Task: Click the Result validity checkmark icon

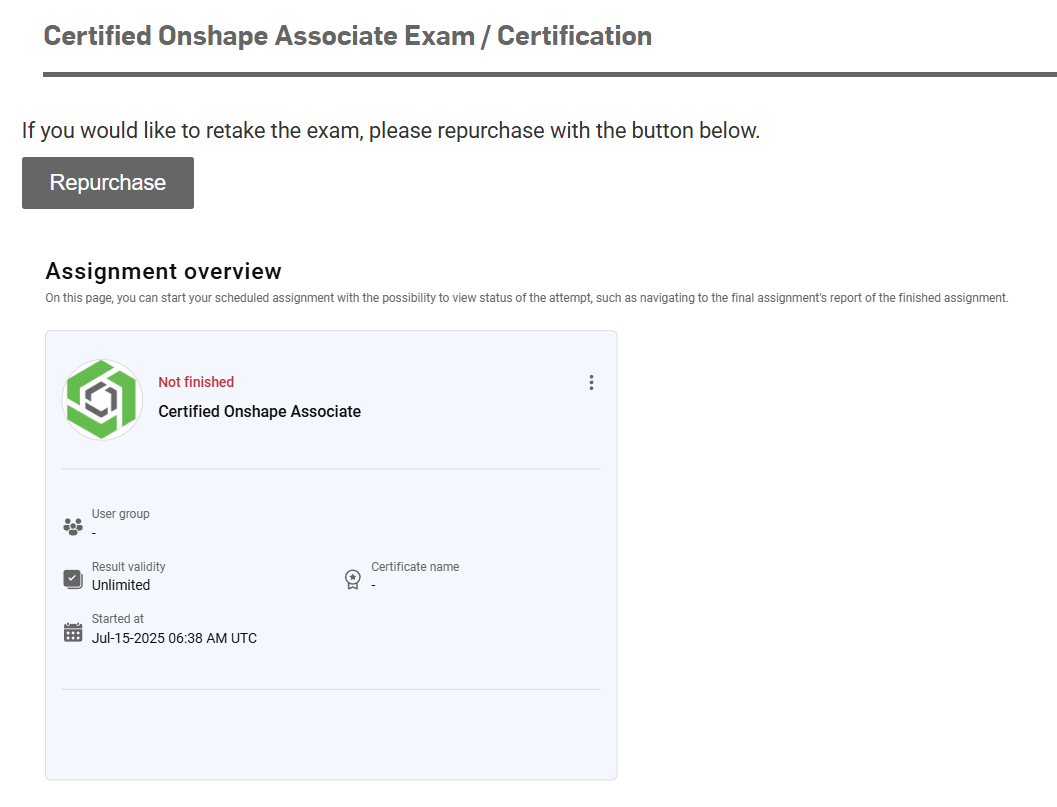Action: point(73,579)
